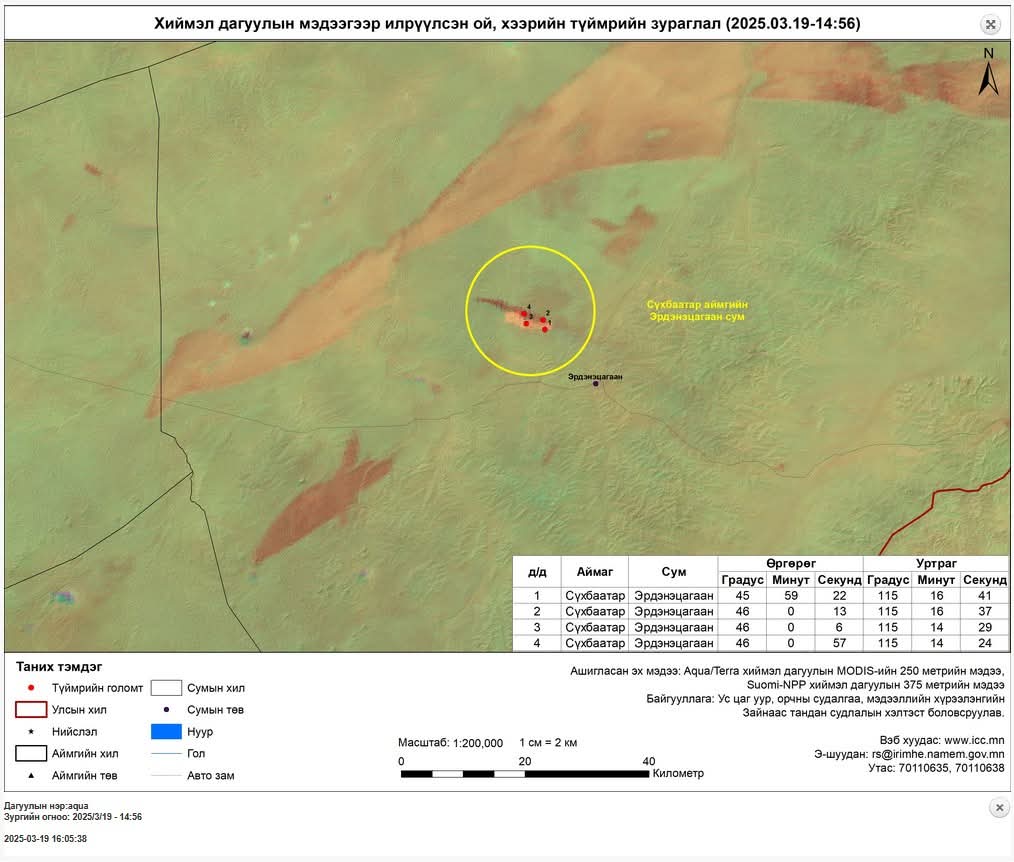Click fire hotspot marker number 1

(x=545, y=329)
